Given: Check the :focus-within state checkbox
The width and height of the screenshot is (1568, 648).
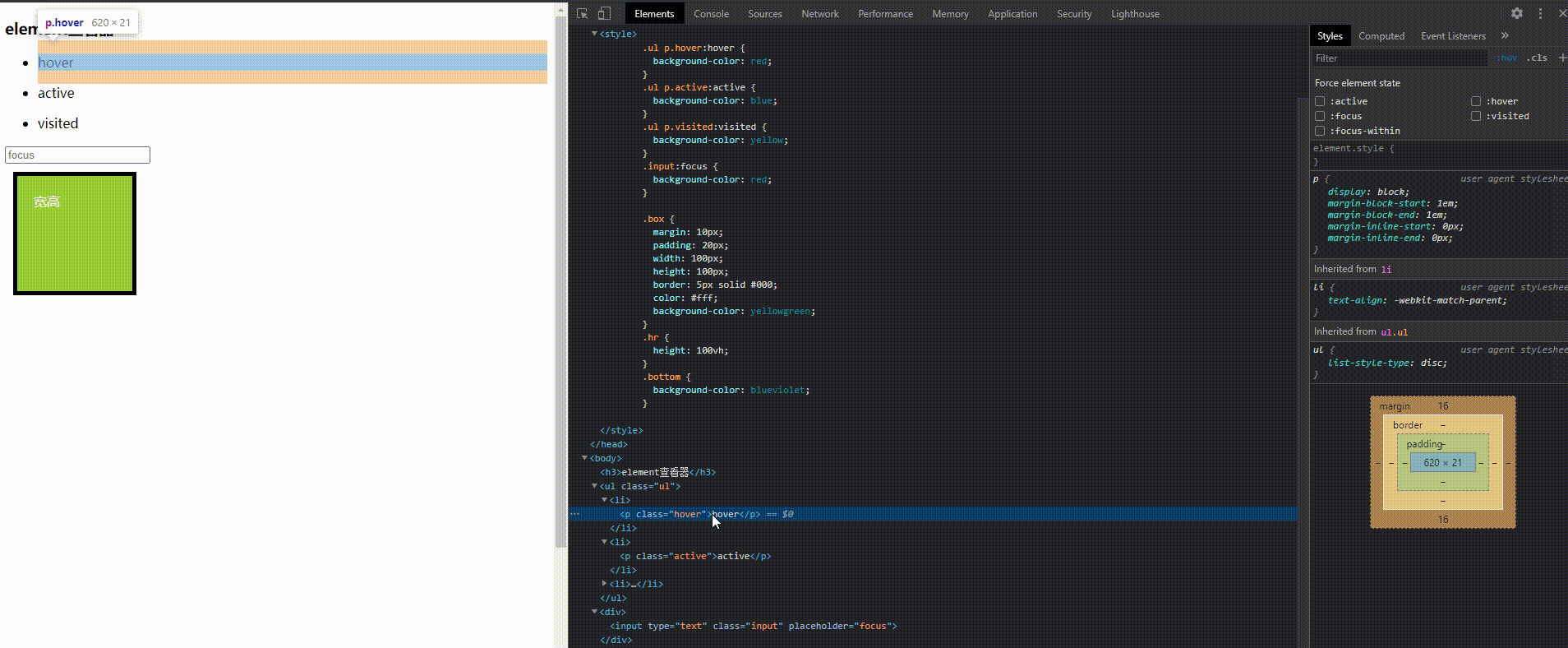Looking at the screenshot, I should click(1320, 131).
